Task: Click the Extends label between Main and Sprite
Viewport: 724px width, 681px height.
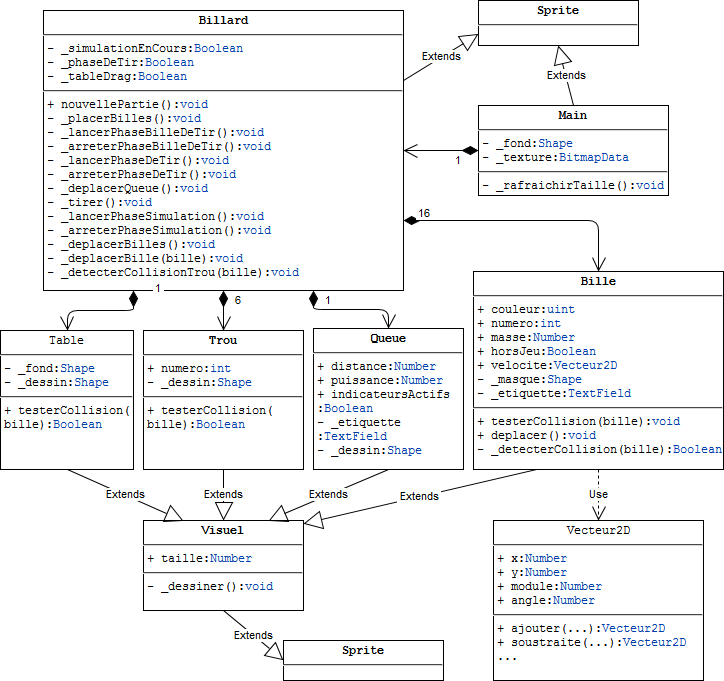Action: pyautogui.click(x=566, y=75)
